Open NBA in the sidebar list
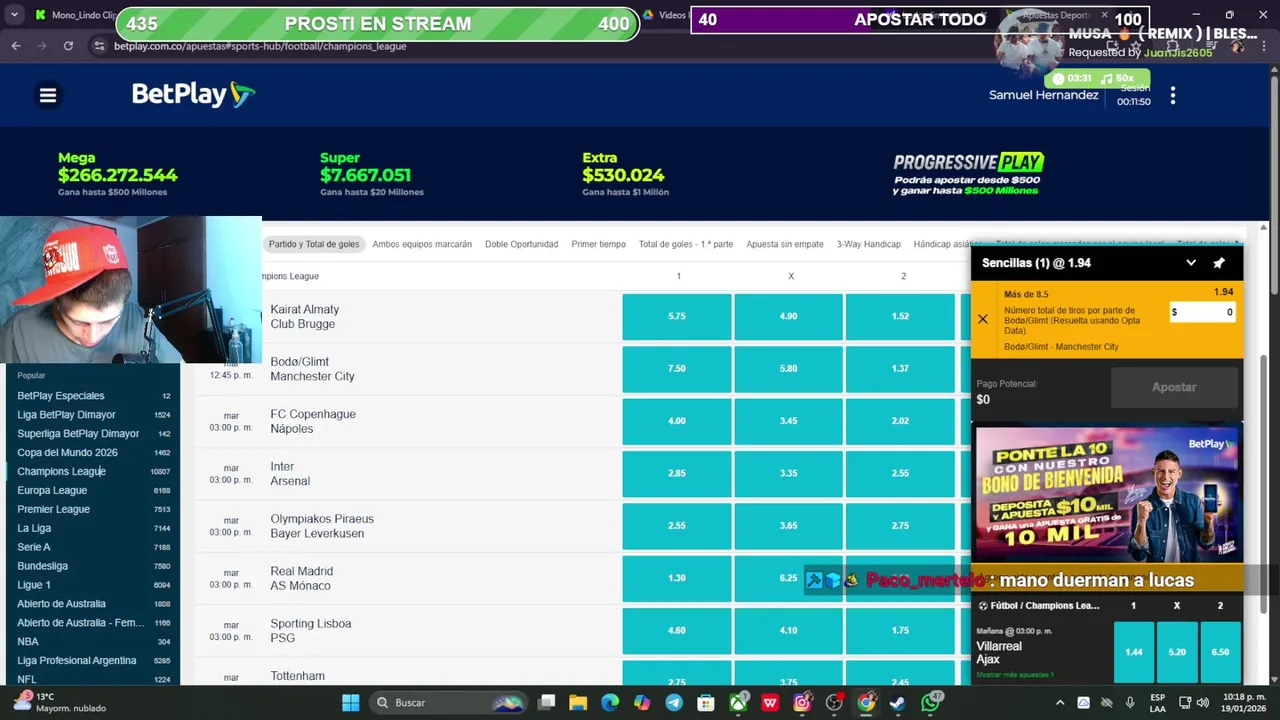The height and width of the screenshot is (720, 1280). [28, 642]
